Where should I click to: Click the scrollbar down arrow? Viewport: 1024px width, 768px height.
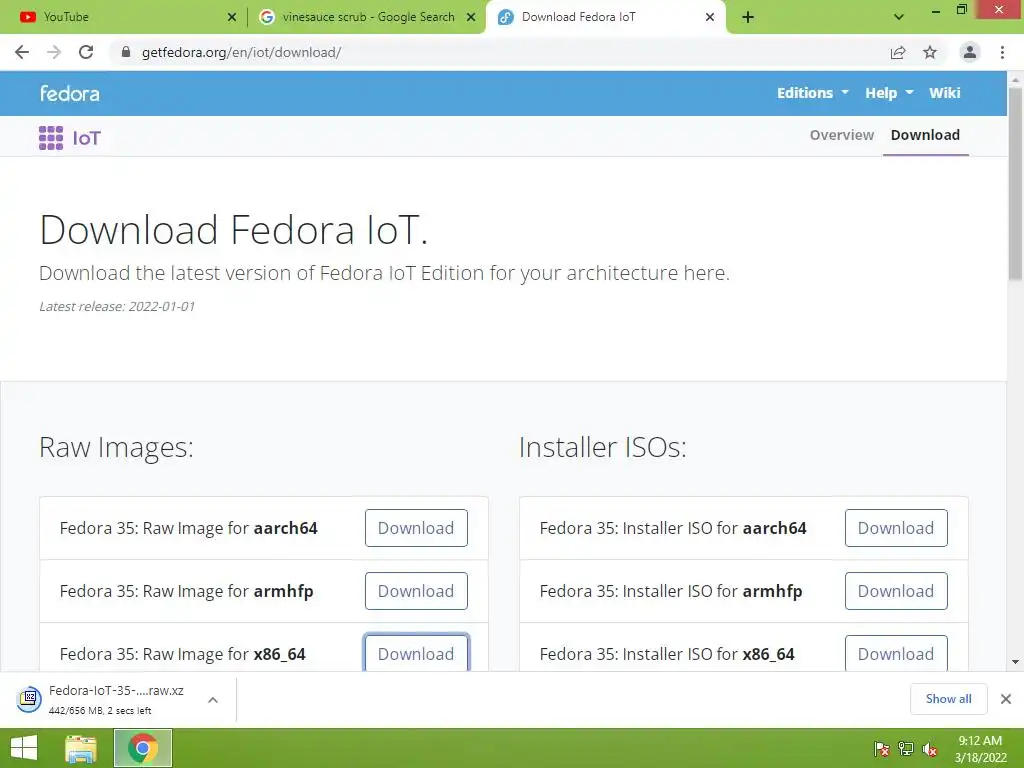(x=1015, y=662)
